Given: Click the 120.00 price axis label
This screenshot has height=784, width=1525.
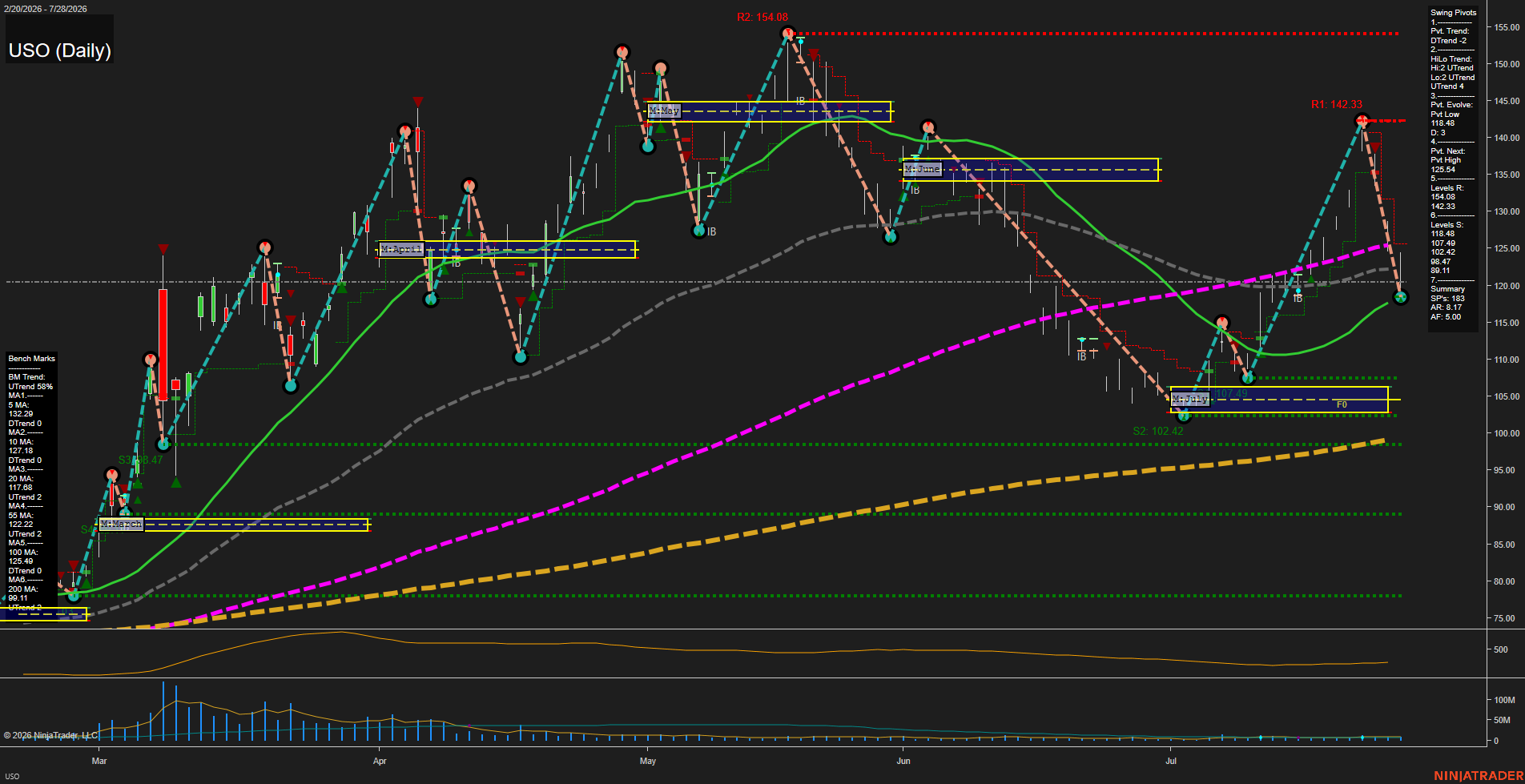Looking at the screenshot, I should point(1507,286).
